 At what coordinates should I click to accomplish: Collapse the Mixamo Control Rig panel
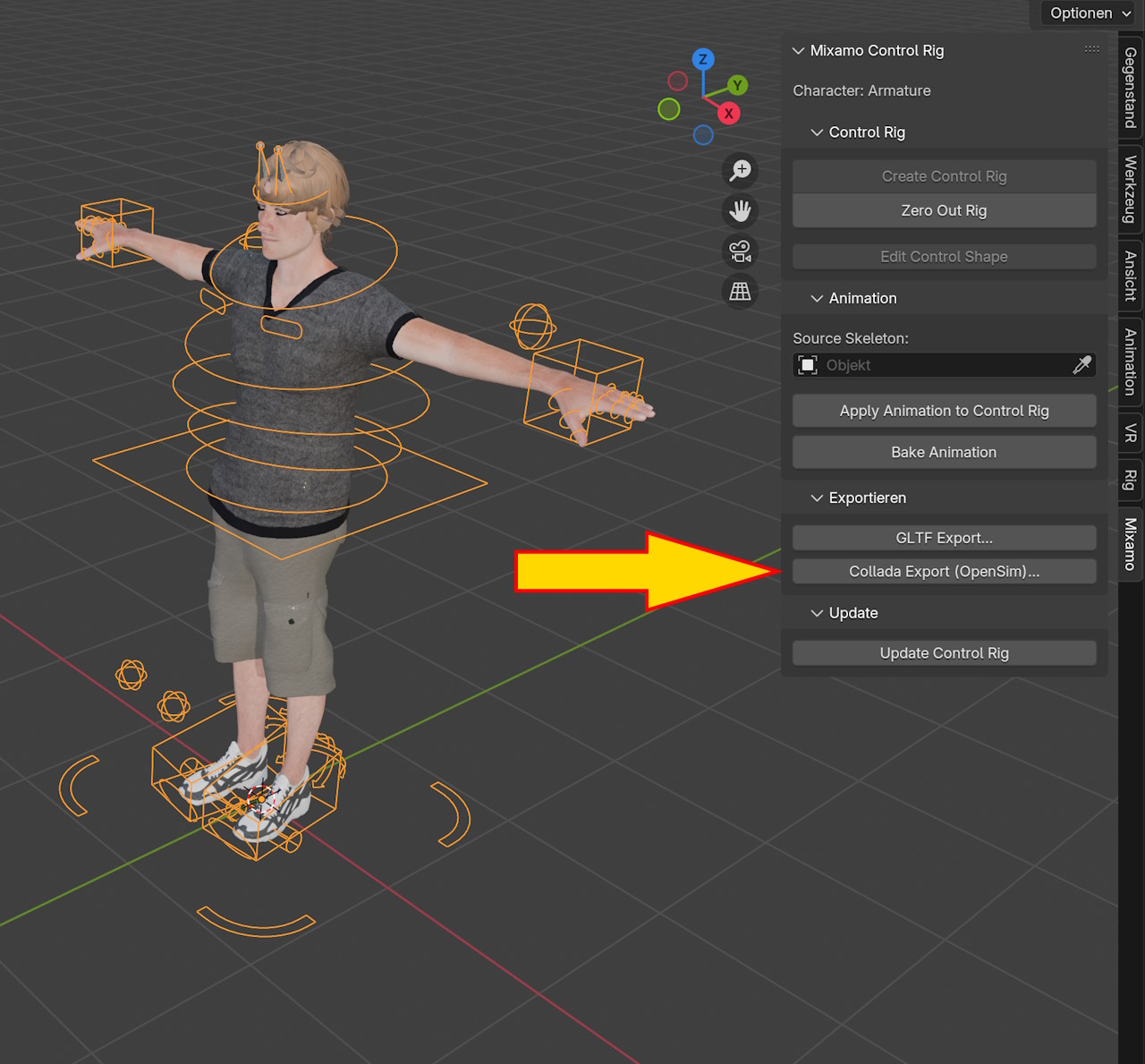799,51
